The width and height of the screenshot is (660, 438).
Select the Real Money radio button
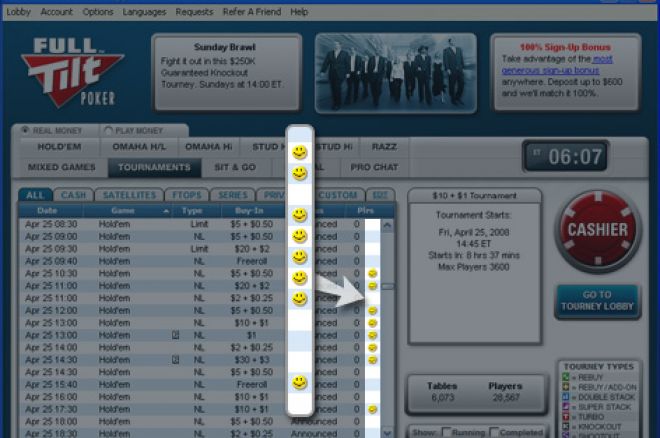[x=25, y=130]
